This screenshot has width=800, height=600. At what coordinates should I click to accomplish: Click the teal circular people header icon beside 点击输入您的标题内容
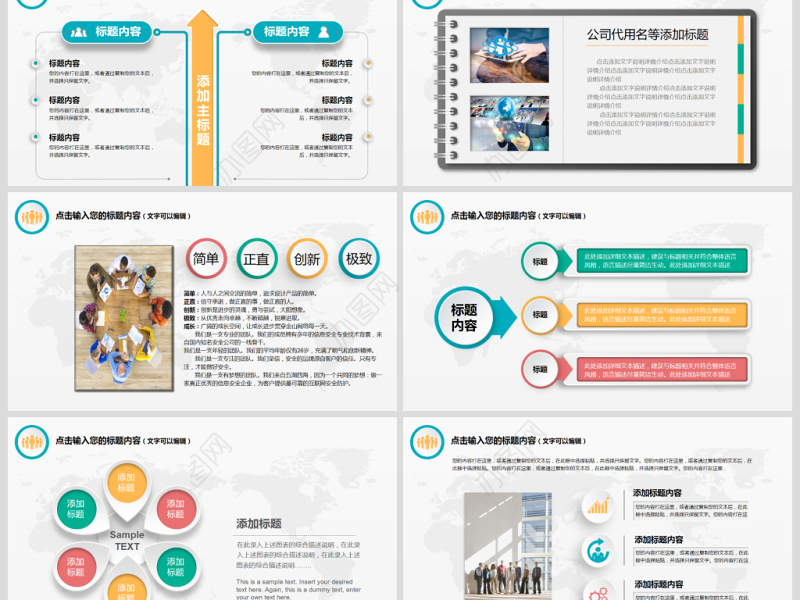coord(30,215)
